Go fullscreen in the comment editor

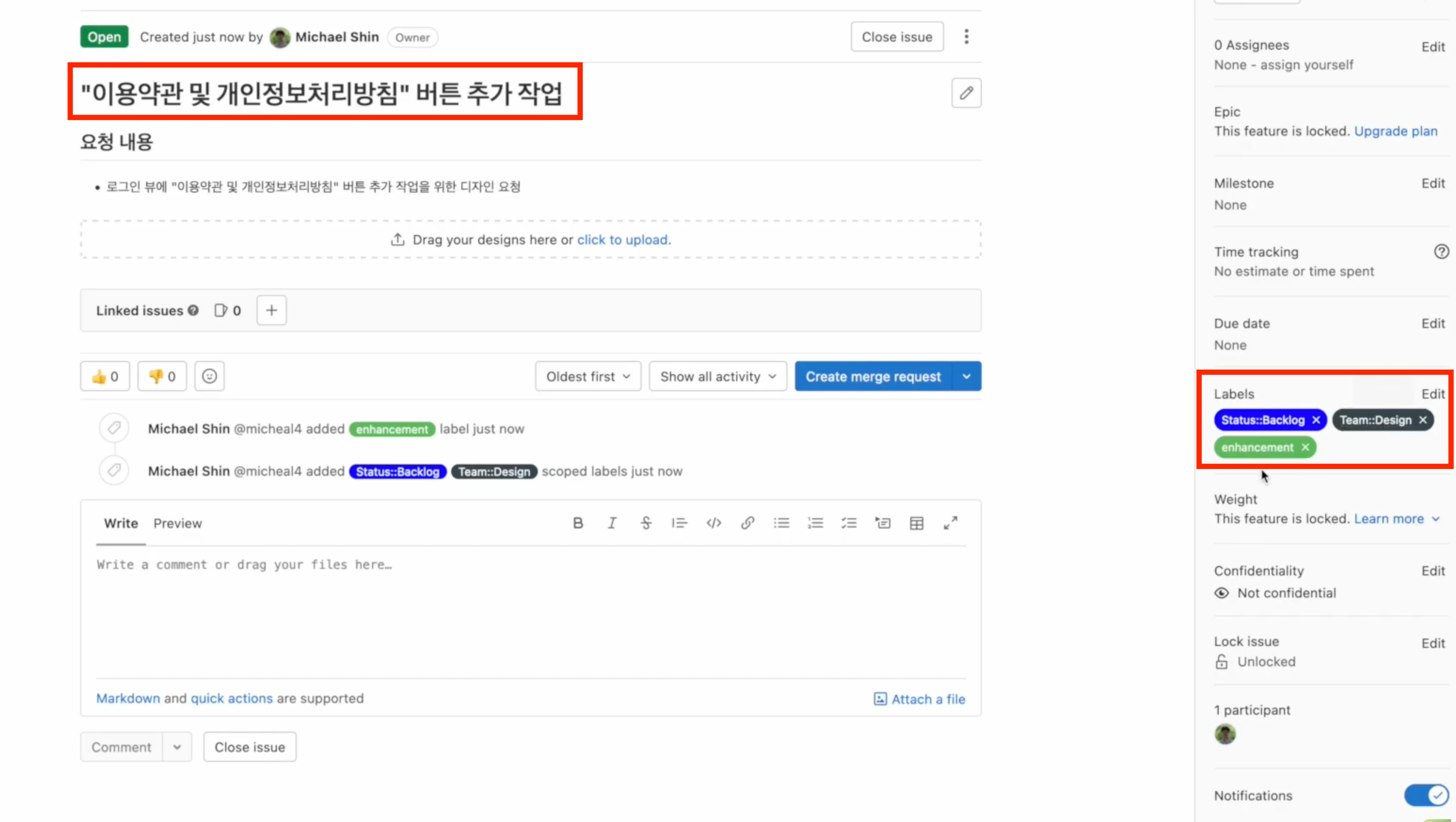pos(950,522)
